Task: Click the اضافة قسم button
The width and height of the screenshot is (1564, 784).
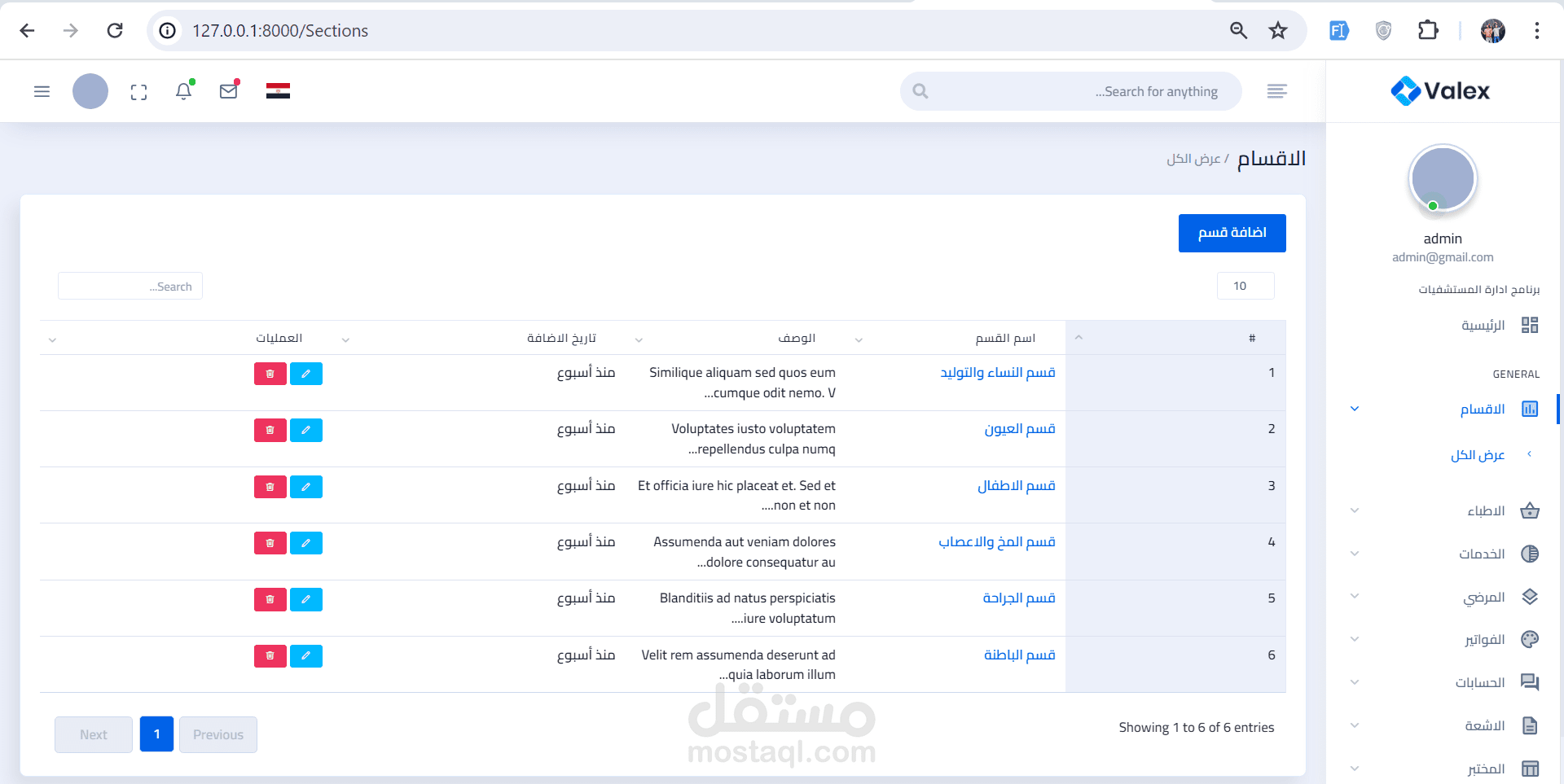Action: point(1232,233)
